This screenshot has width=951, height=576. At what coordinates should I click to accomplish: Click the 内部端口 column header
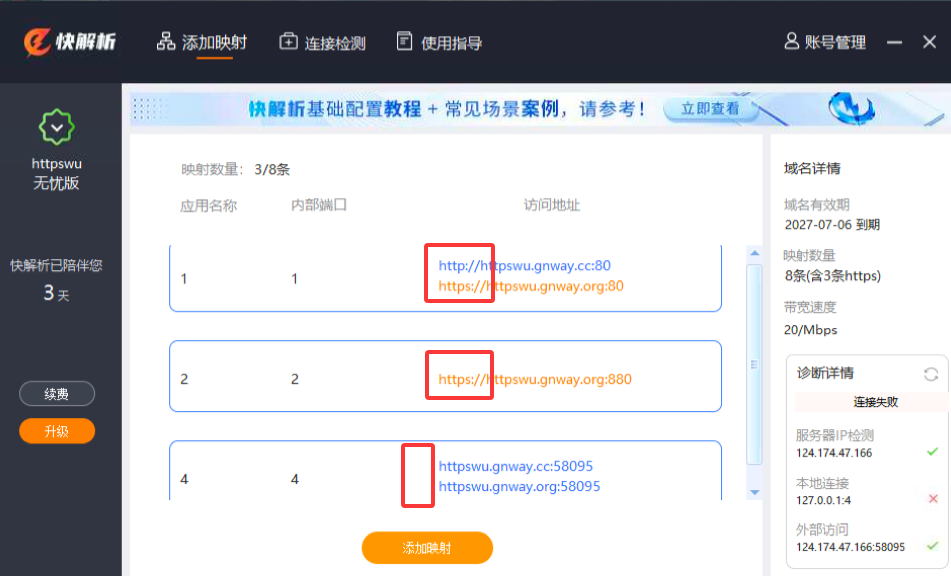point(318,205)
